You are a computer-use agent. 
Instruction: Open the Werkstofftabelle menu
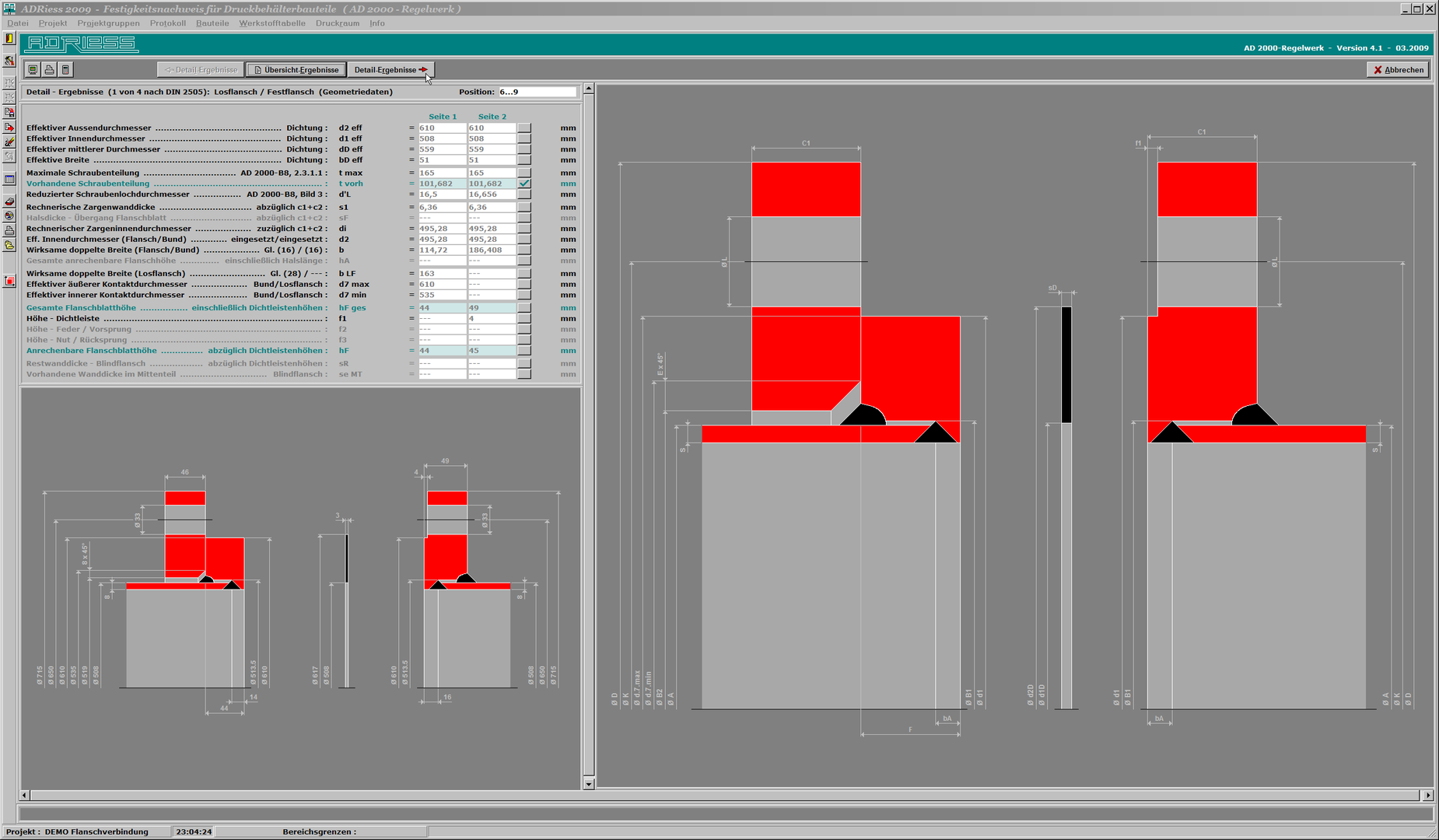tap(271, 23)
